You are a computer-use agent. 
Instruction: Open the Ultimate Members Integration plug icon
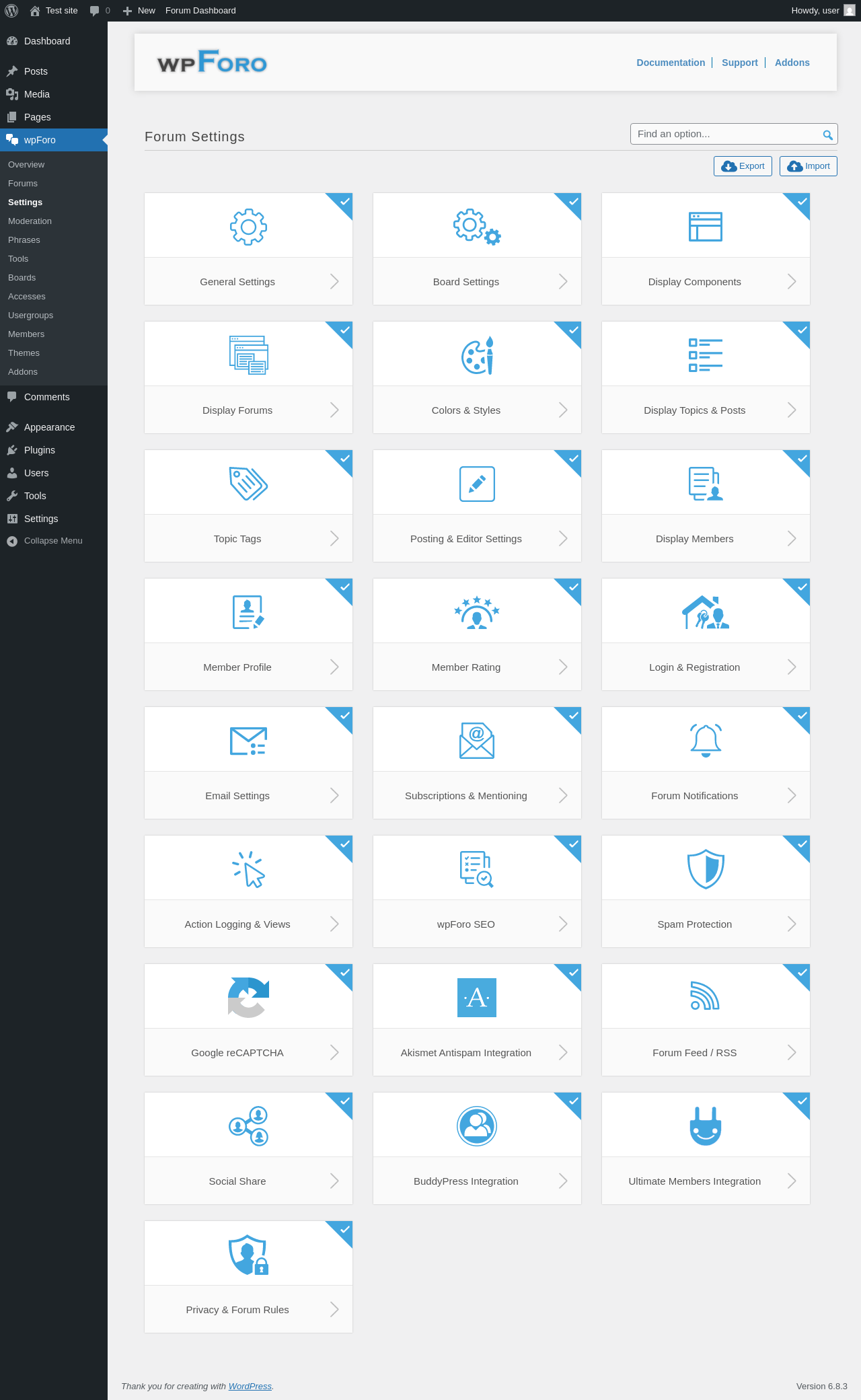pos(706,1126)
